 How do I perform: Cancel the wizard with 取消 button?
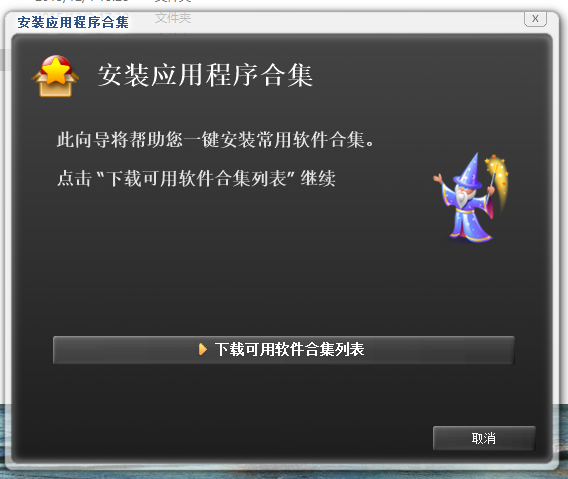click(484, 438)
